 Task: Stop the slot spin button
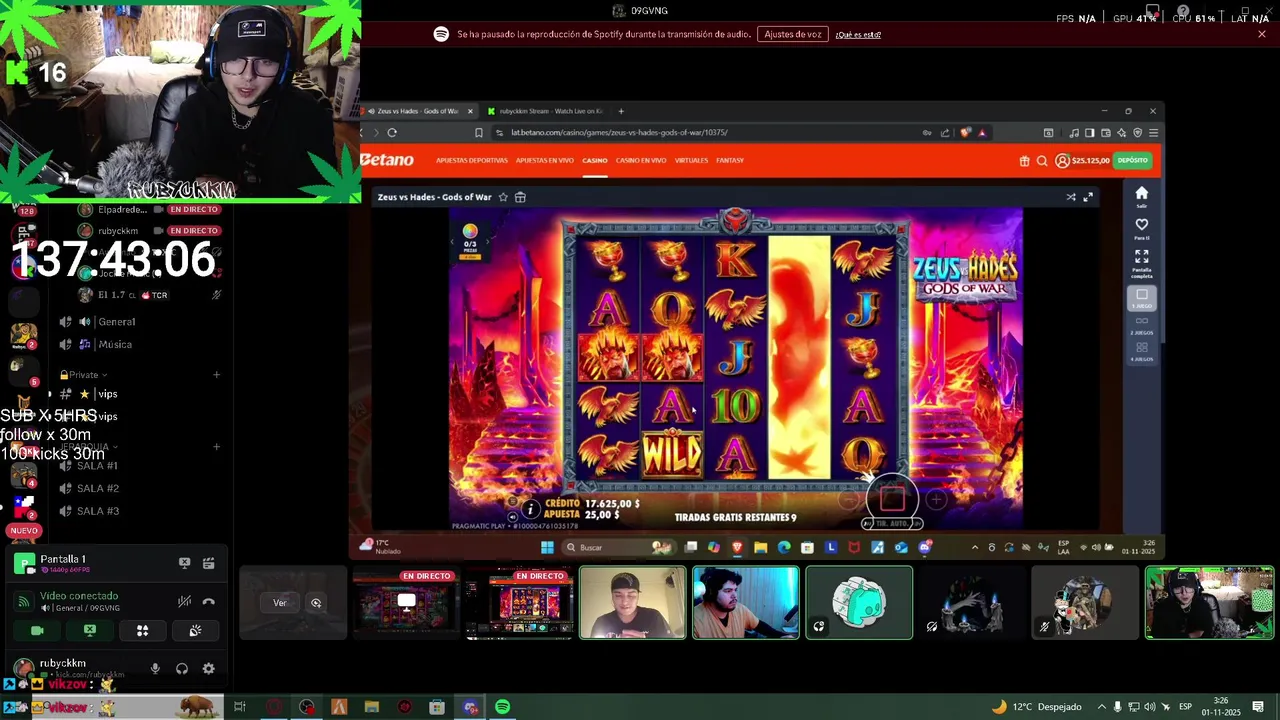(892, 497)
